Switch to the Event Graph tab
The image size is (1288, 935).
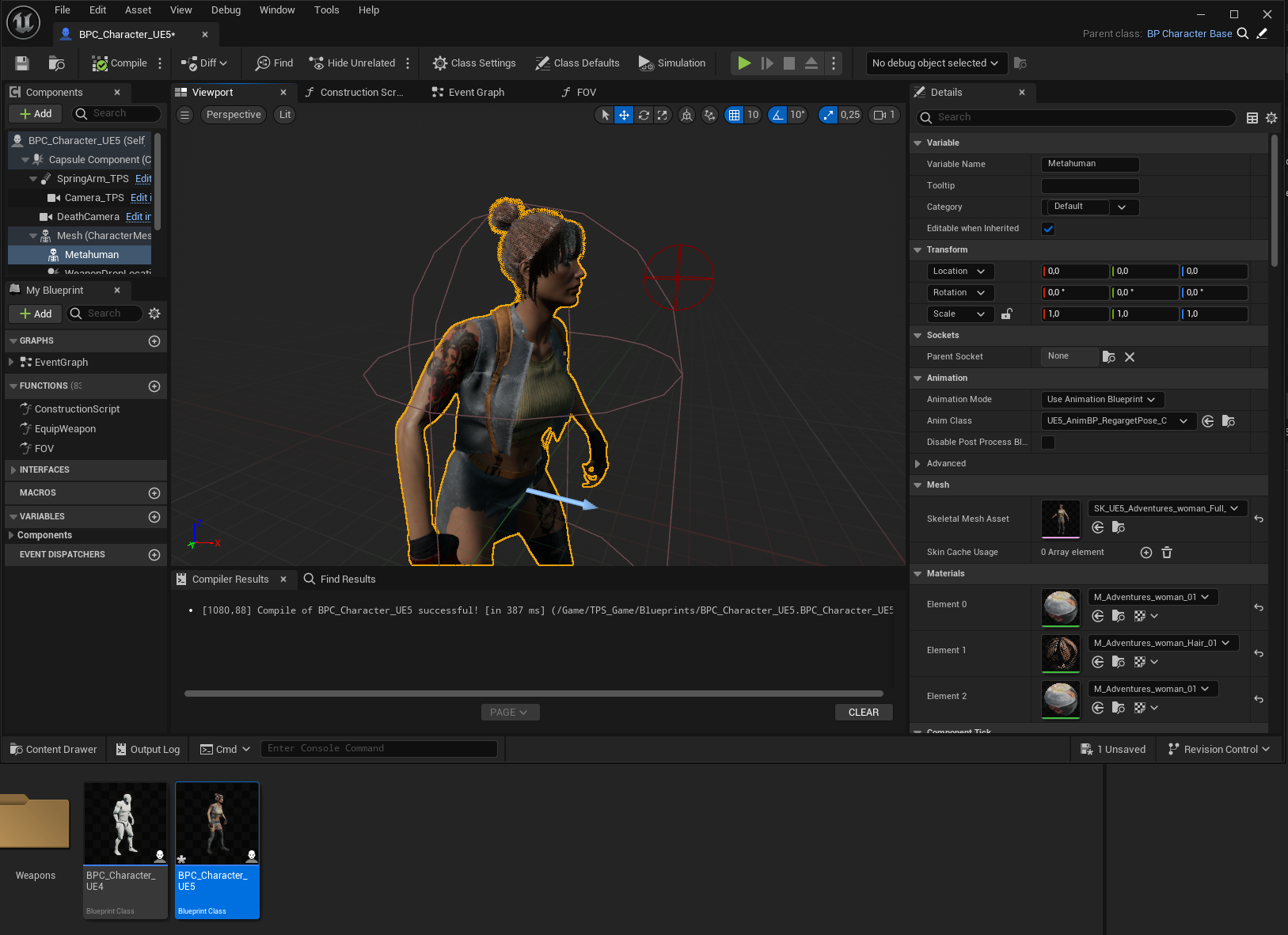click(469, 93)
